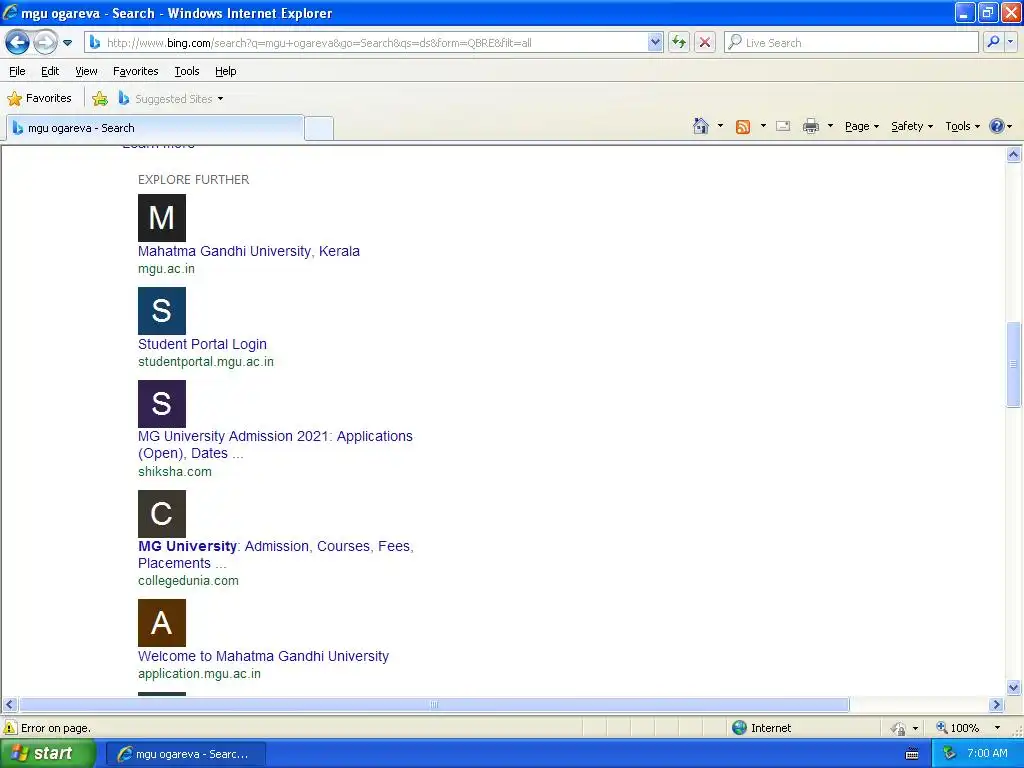
Task: Open the Page command bar menu
Action: point(861,126)
